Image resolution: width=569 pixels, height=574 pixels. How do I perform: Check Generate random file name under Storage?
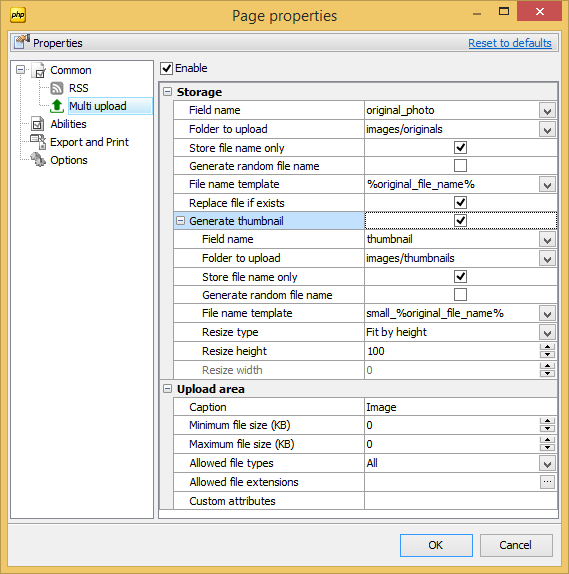460,165
